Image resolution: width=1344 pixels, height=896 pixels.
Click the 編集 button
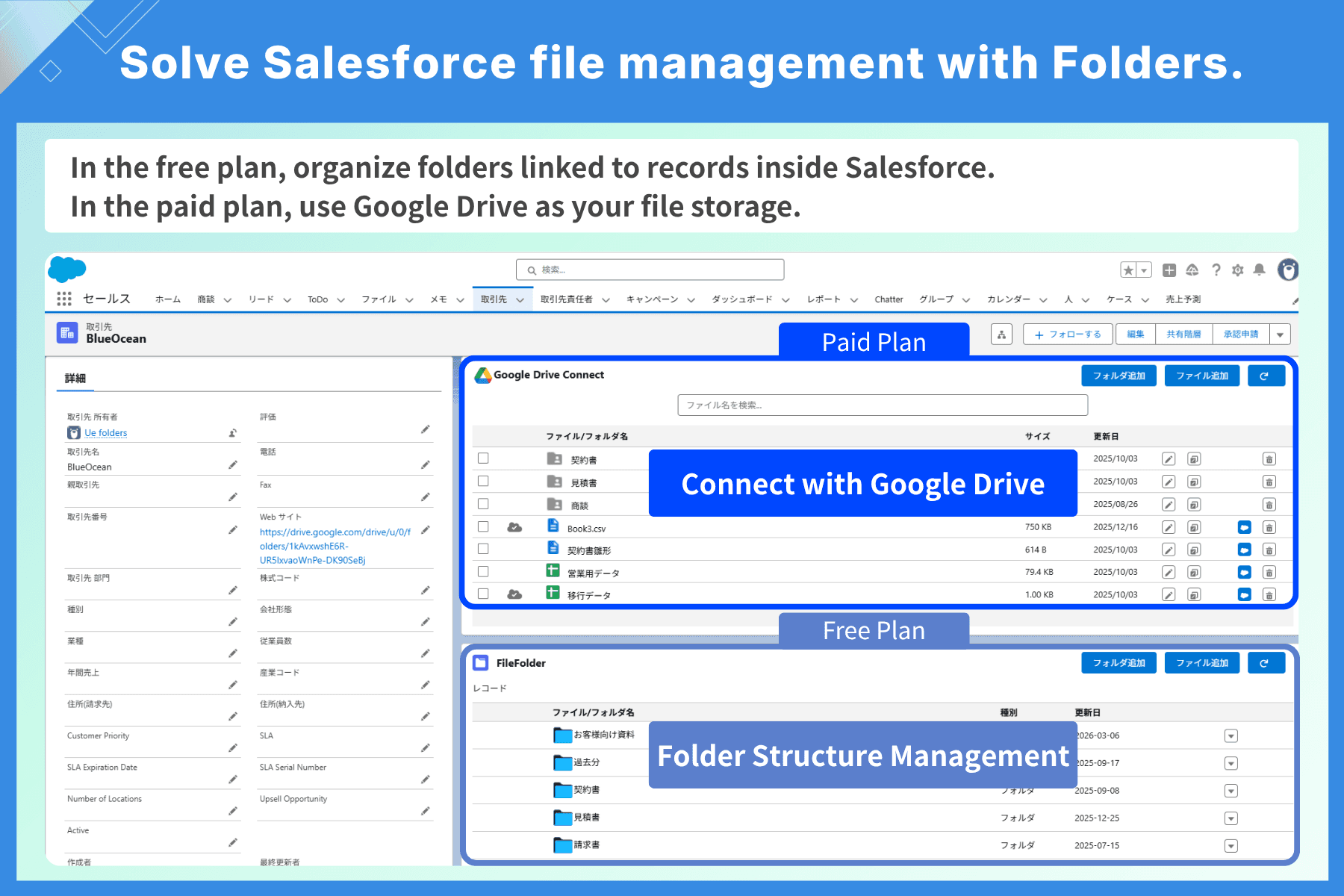[1136, 335]
